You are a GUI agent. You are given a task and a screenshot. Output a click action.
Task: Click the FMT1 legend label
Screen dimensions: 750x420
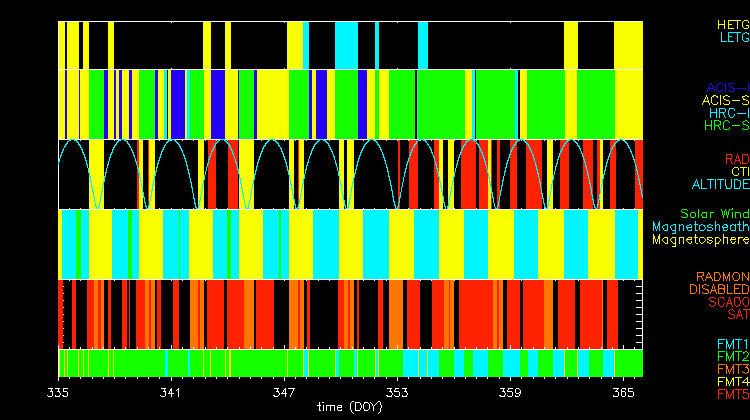click(732, 344)
